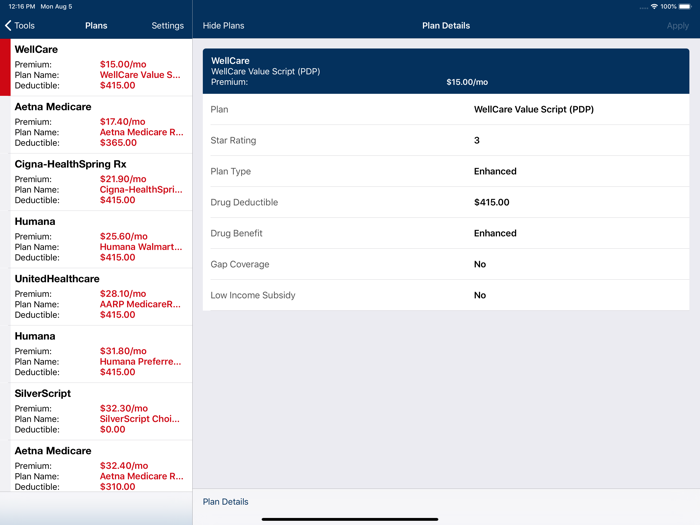The height and width of the screenshot is (525, 700).
Task: Click the Star Rating value 3
Action: [x=476, y=140]
